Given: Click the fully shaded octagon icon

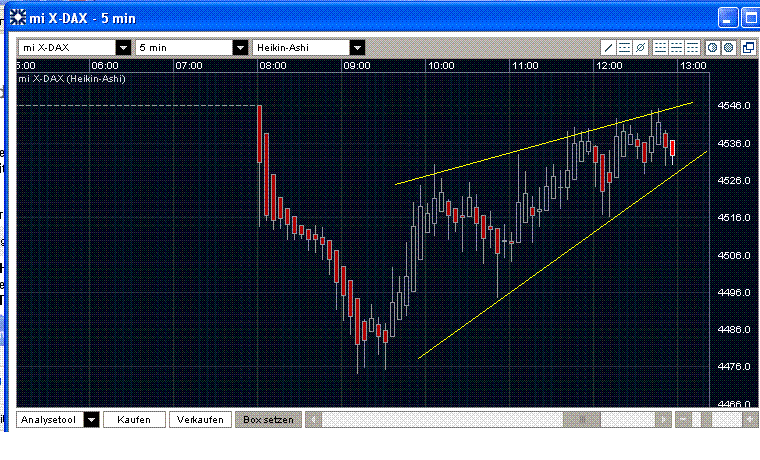Looking at the screenshot, I should (x=728, y=48).
